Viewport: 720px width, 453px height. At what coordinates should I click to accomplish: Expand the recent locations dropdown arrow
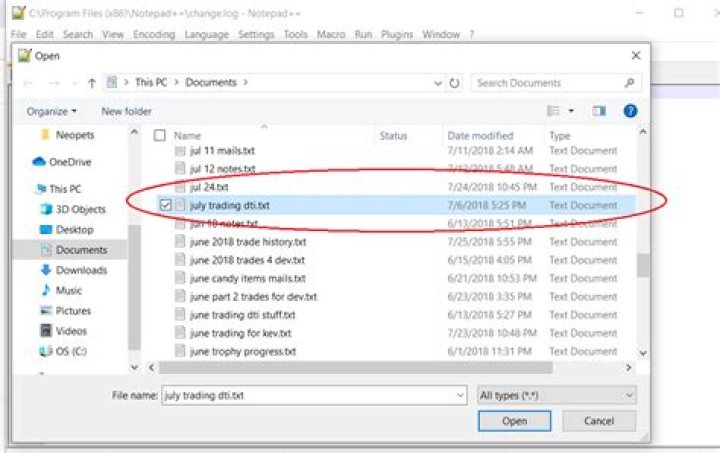pyautogui.click(x=75, y=84)
